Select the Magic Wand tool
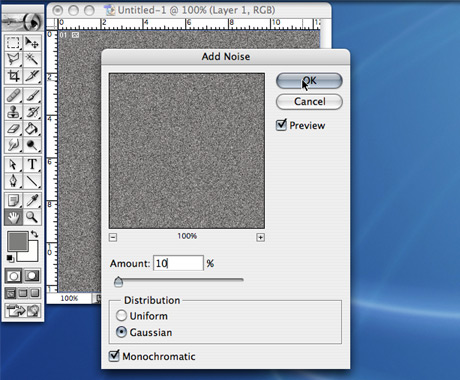The width and height of the screenshot is (460, 380). coord(32,59)
